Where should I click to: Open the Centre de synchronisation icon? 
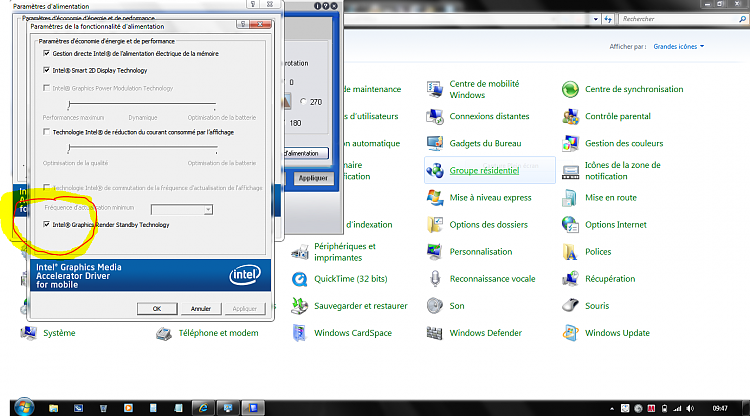570,89
